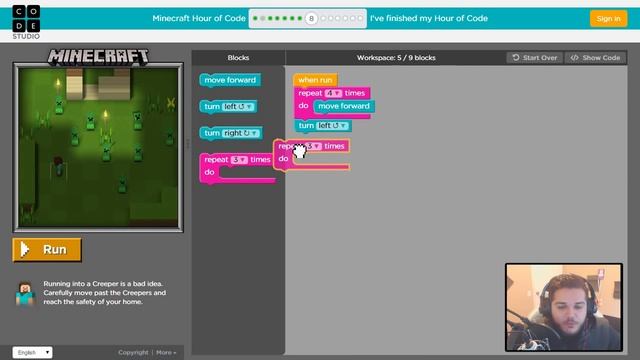Select the Blocks panel header
This screenshot has width=640, height=360.
238,58
